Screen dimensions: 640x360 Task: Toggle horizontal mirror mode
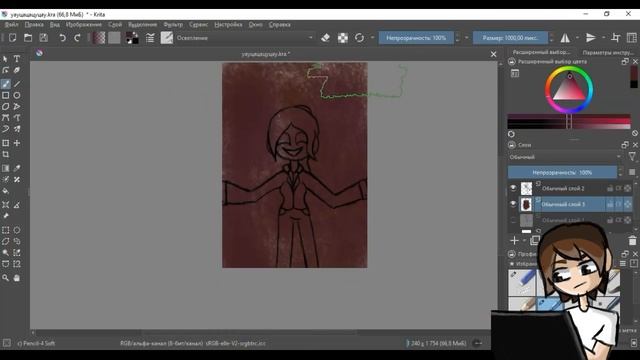pos(565,38)
